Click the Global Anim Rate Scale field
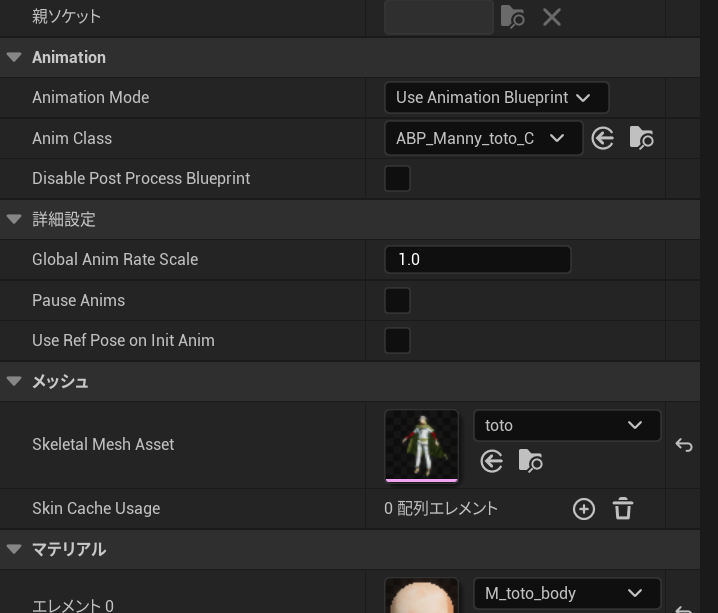The height and width of the screenshot is (613, 718). click(x=478, y=260)
